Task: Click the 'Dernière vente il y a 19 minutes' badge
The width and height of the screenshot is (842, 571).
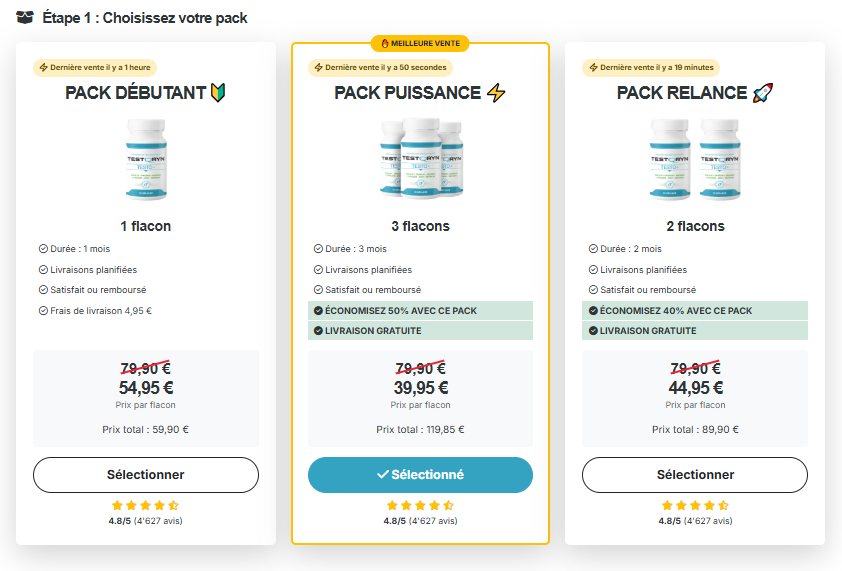Action: pos(651,68)
